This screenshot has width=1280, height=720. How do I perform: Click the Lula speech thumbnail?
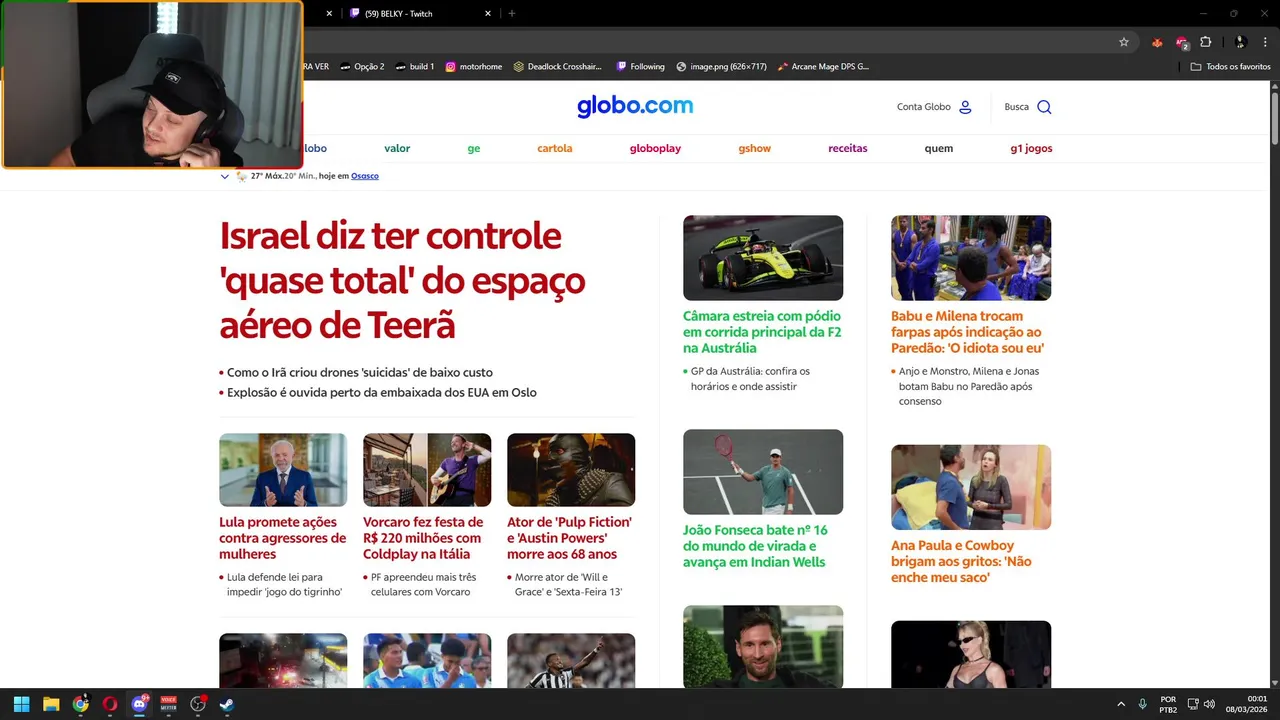(x=283, y=470)
